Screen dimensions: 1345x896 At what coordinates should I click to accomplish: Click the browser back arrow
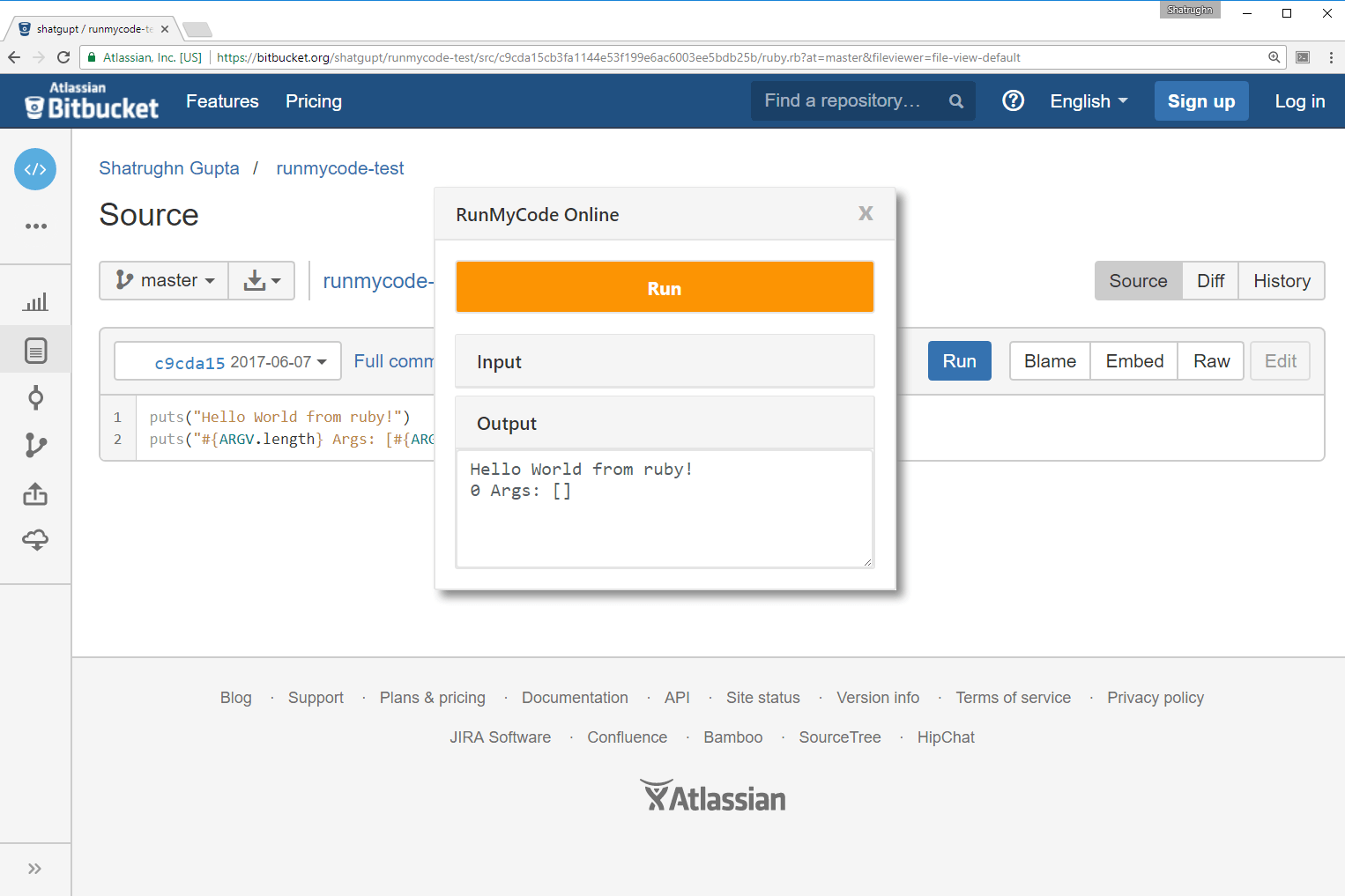(x=14, y=57)
